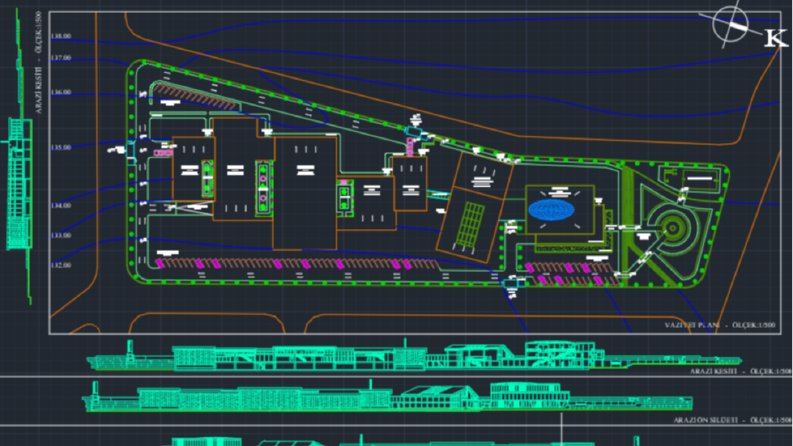The width and height of the screenshot is (793, 446).
Task: Click the 132.00 contour elevation label
Action: pyautogui.click(x=61, y=265)
